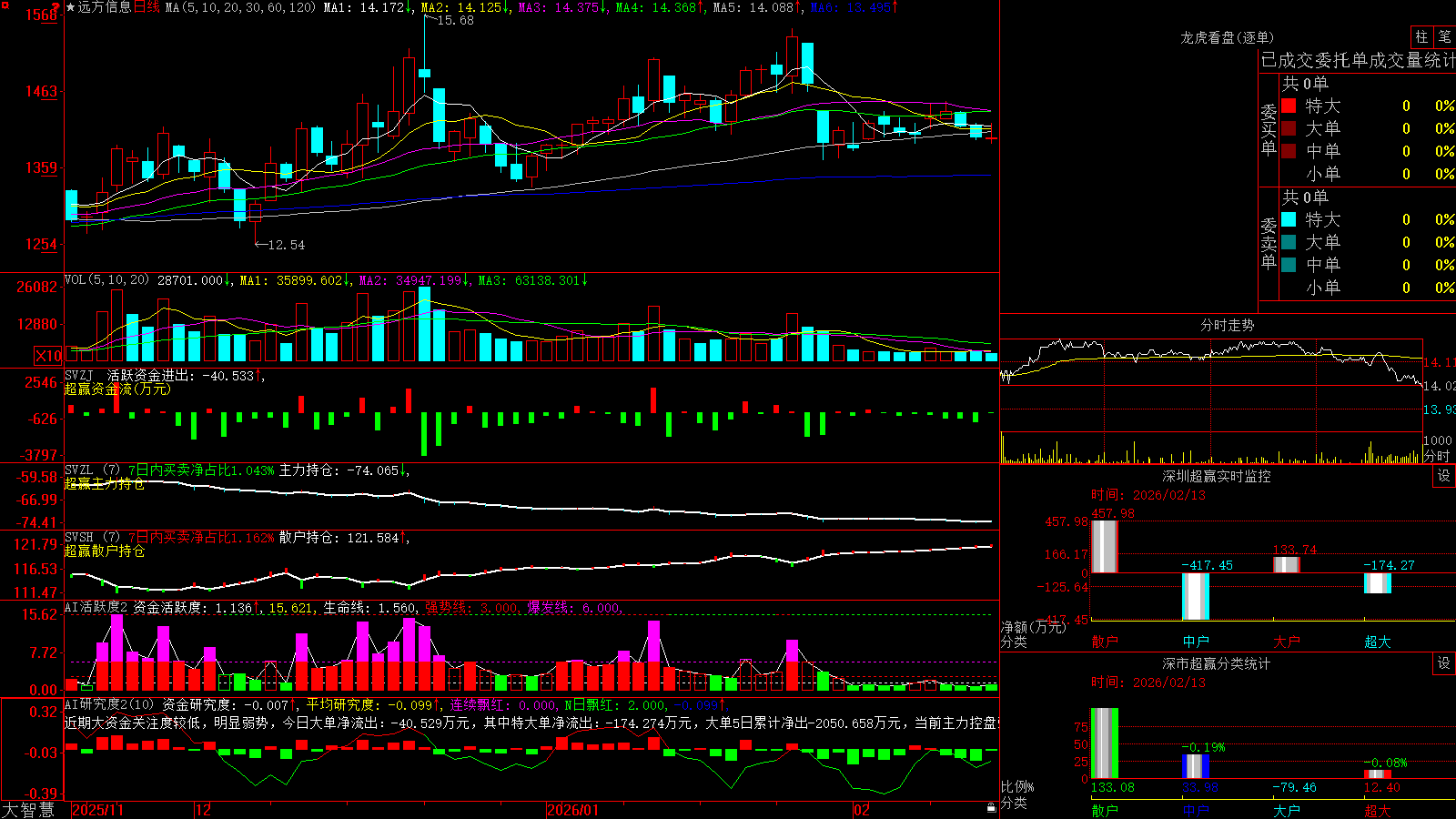The height and width of the screenshot is (819, 1456).
Task: Click the -417.45 中户 bar in the realtime monitor
Action: point(1196,597)
